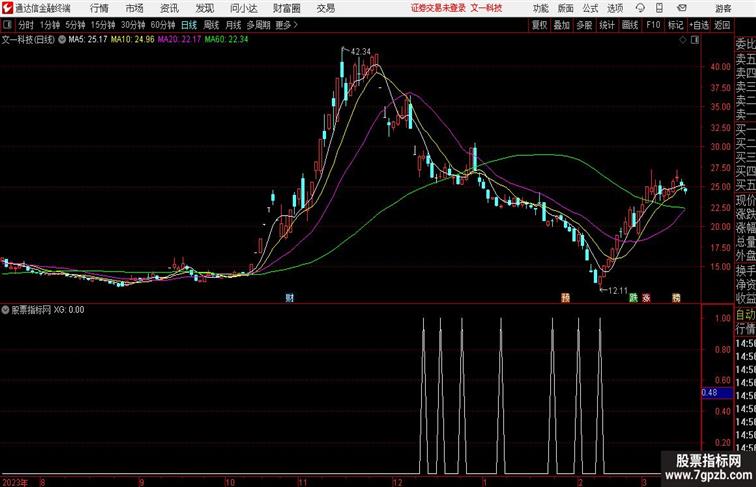
Task: Toggle the side panel icon at chart top-right
Action: click(x=695, y=40)
